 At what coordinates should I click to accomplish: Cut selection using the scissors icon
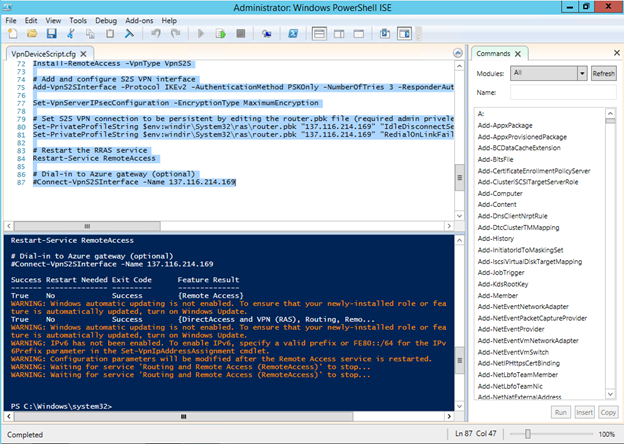click(x=71, y=34)
